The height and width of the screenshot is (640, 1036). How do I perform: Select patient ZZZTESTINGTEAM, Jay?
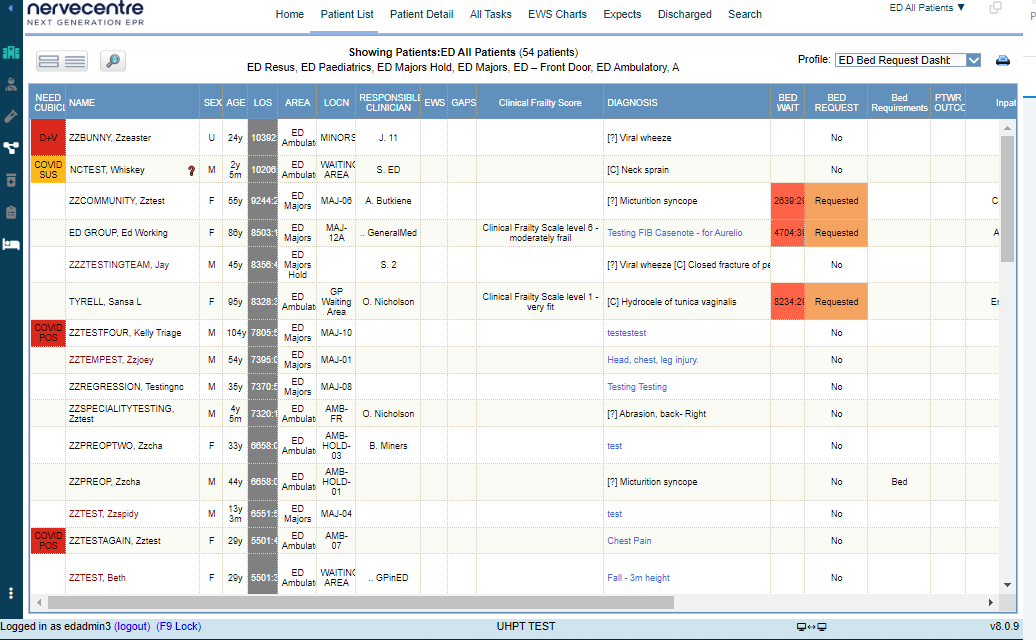tap(119, 264)
